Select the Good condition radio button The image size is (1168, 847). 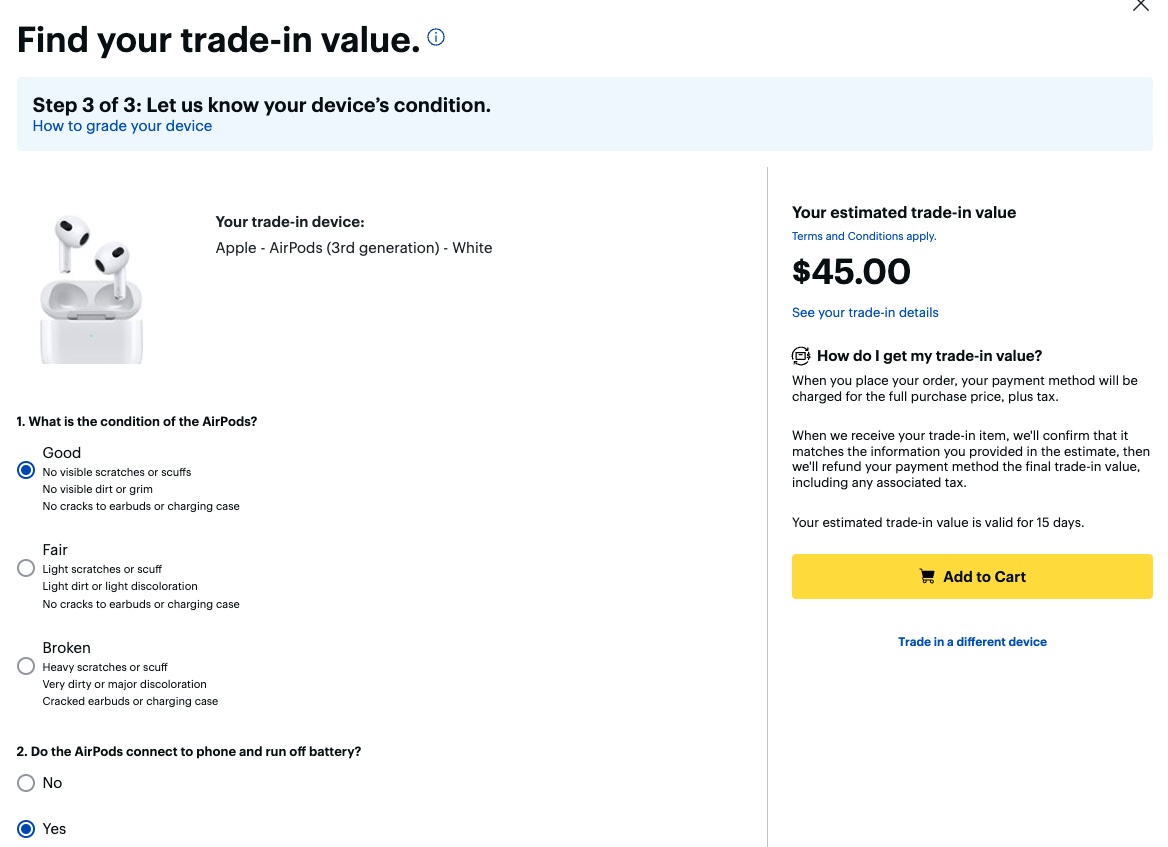click(26, 469)
